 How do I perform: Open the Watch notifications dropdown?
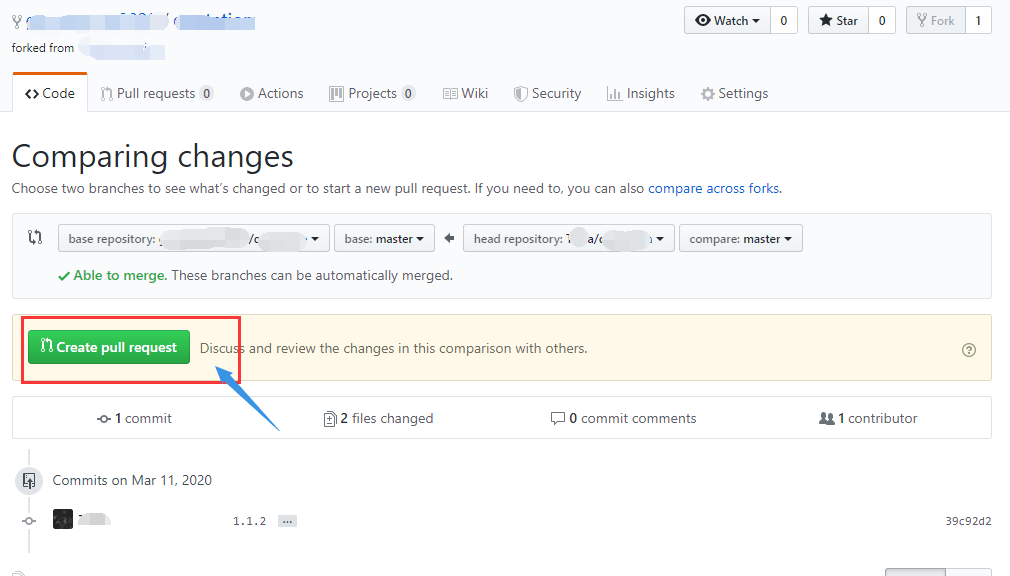(x=727, y=20)
